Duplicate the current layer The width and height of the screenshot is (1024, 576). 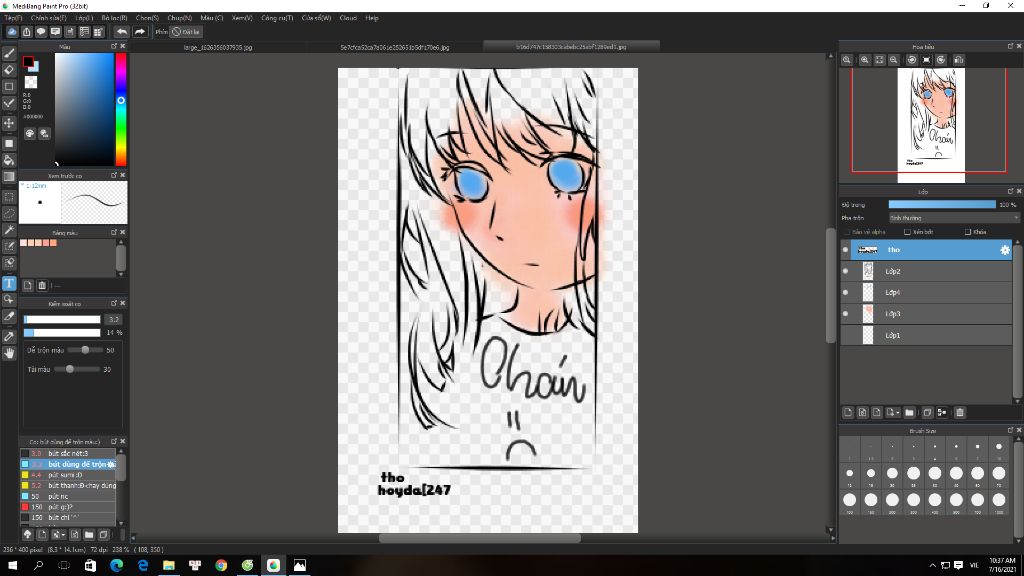click(x=927, y=412)
